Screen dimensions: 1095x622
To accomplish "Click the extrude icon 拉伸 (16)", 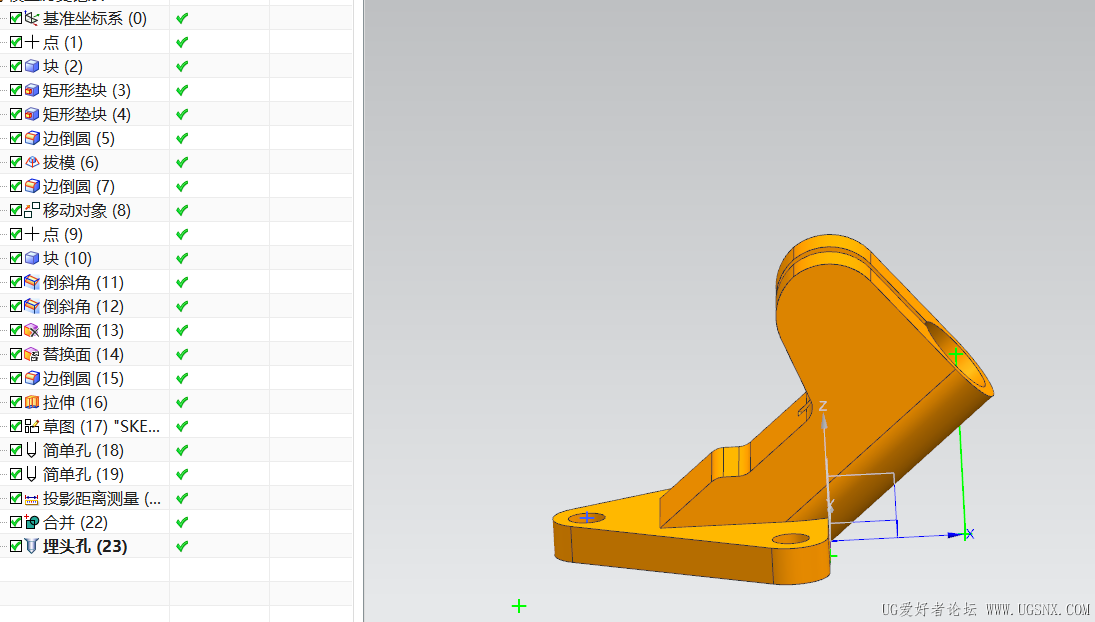I will tap(31, 402).
